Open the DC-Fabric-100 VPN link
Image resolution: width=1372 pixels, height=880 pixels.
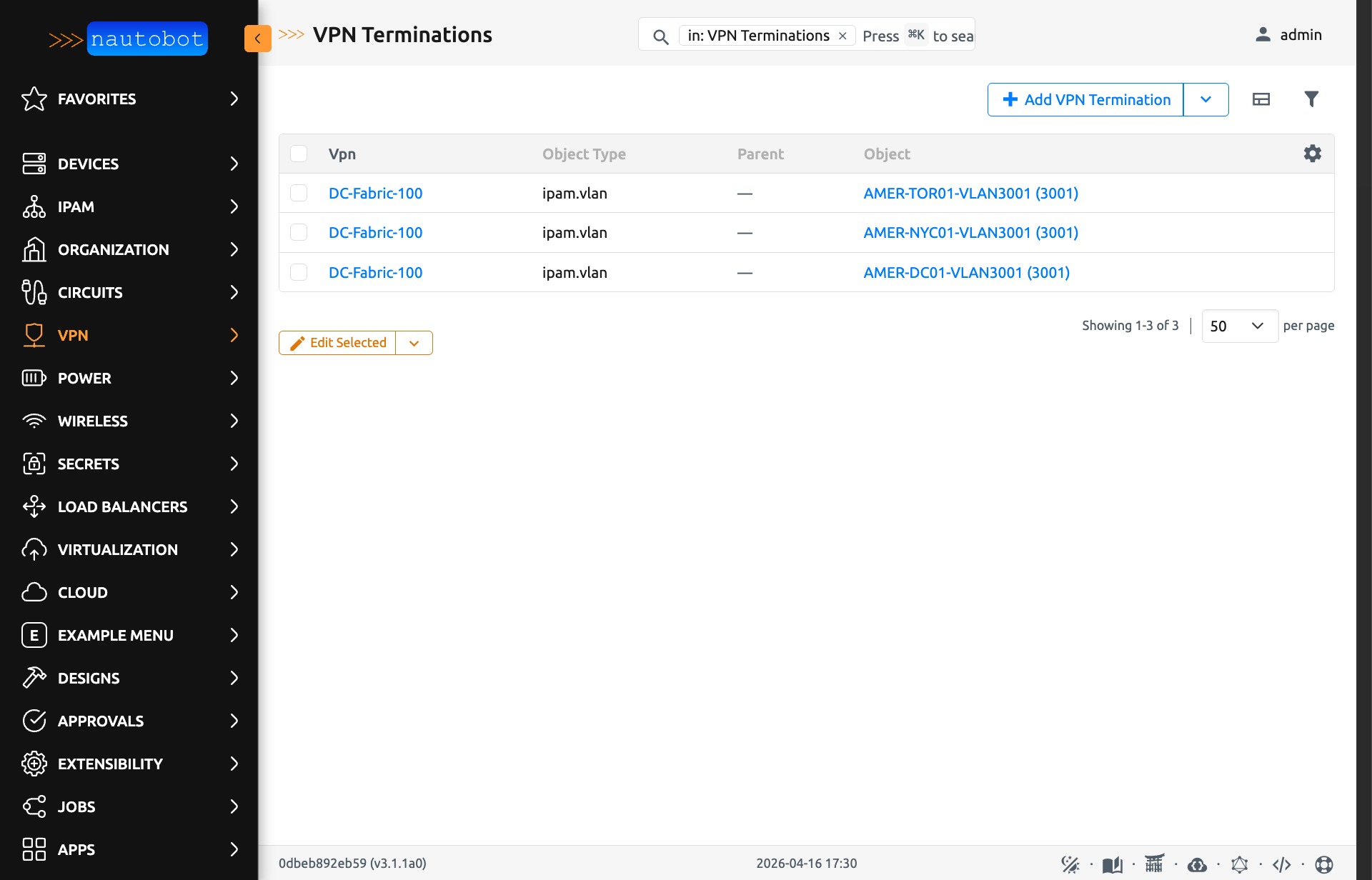375,193
